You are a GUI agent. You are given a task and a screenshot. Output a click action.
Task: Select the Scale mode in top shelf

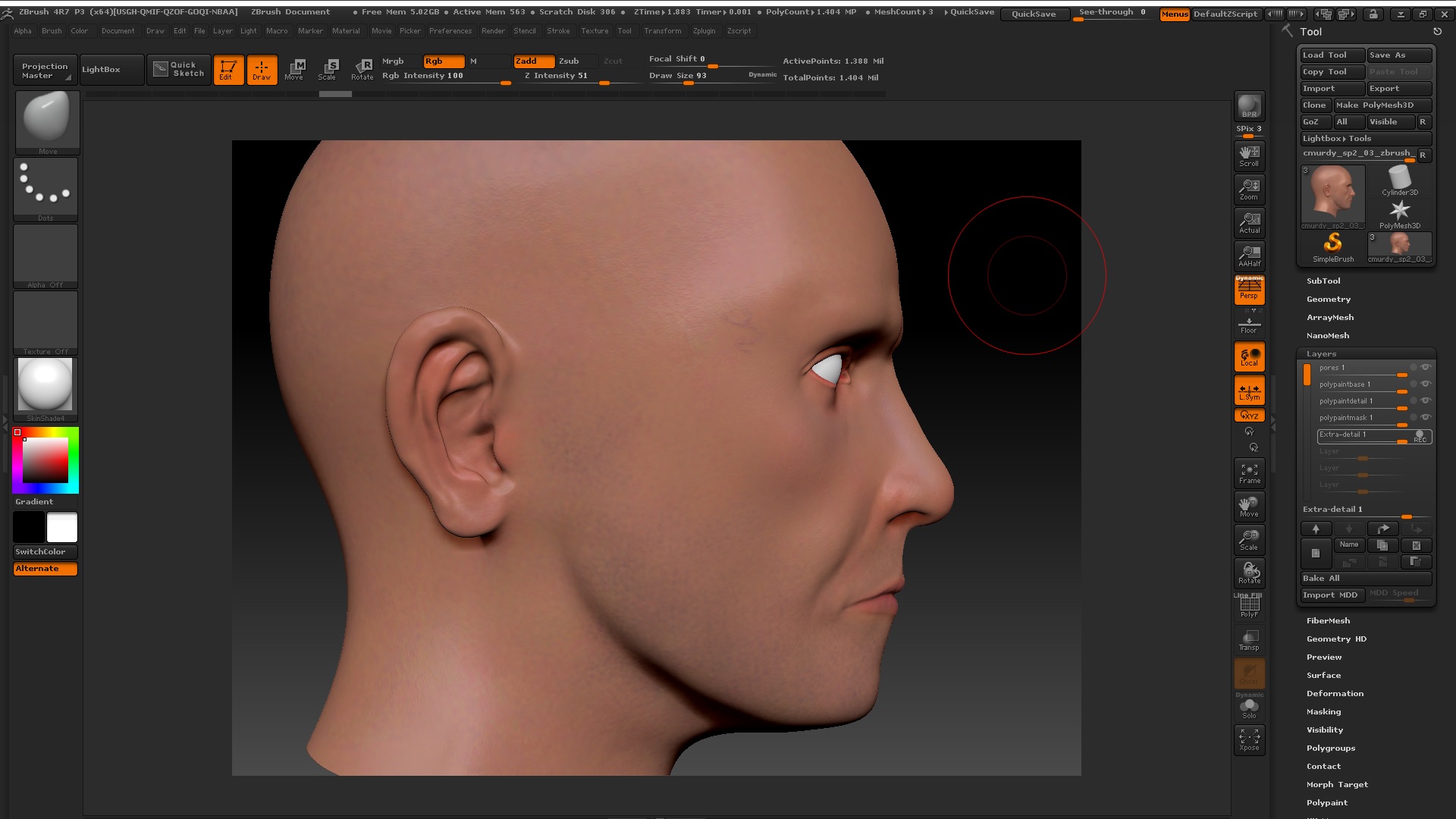(328, 69)
